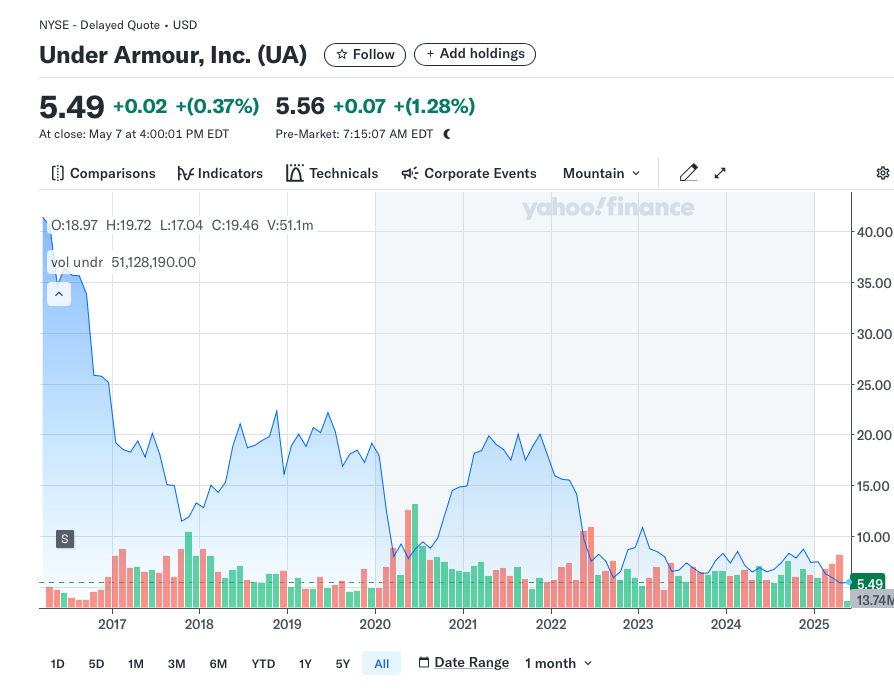Open the Technicals panel
The image size is (894, 691).
(x=332, y=173)
